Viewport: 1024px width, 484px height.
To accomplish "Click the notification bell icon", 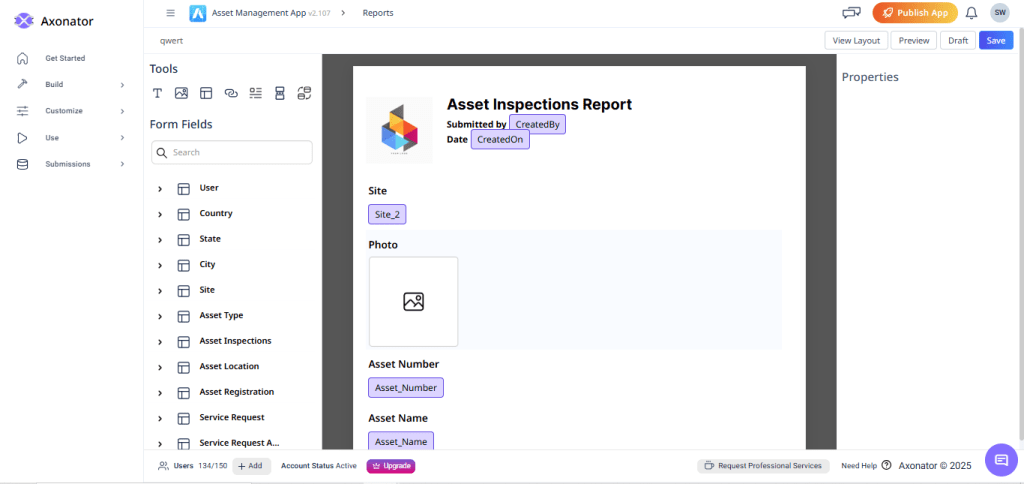I will pos(971,13).
